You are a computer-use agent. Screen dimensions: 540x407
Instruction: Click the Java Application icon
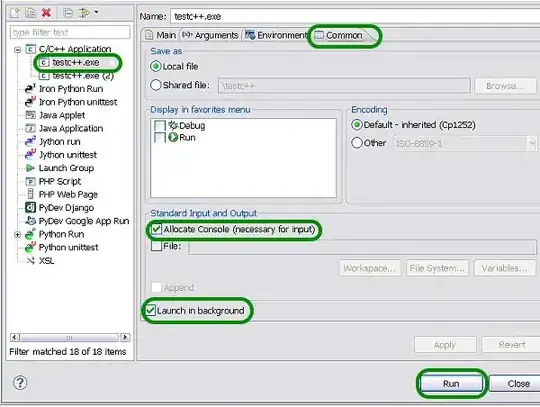click(x=30, y=128)
